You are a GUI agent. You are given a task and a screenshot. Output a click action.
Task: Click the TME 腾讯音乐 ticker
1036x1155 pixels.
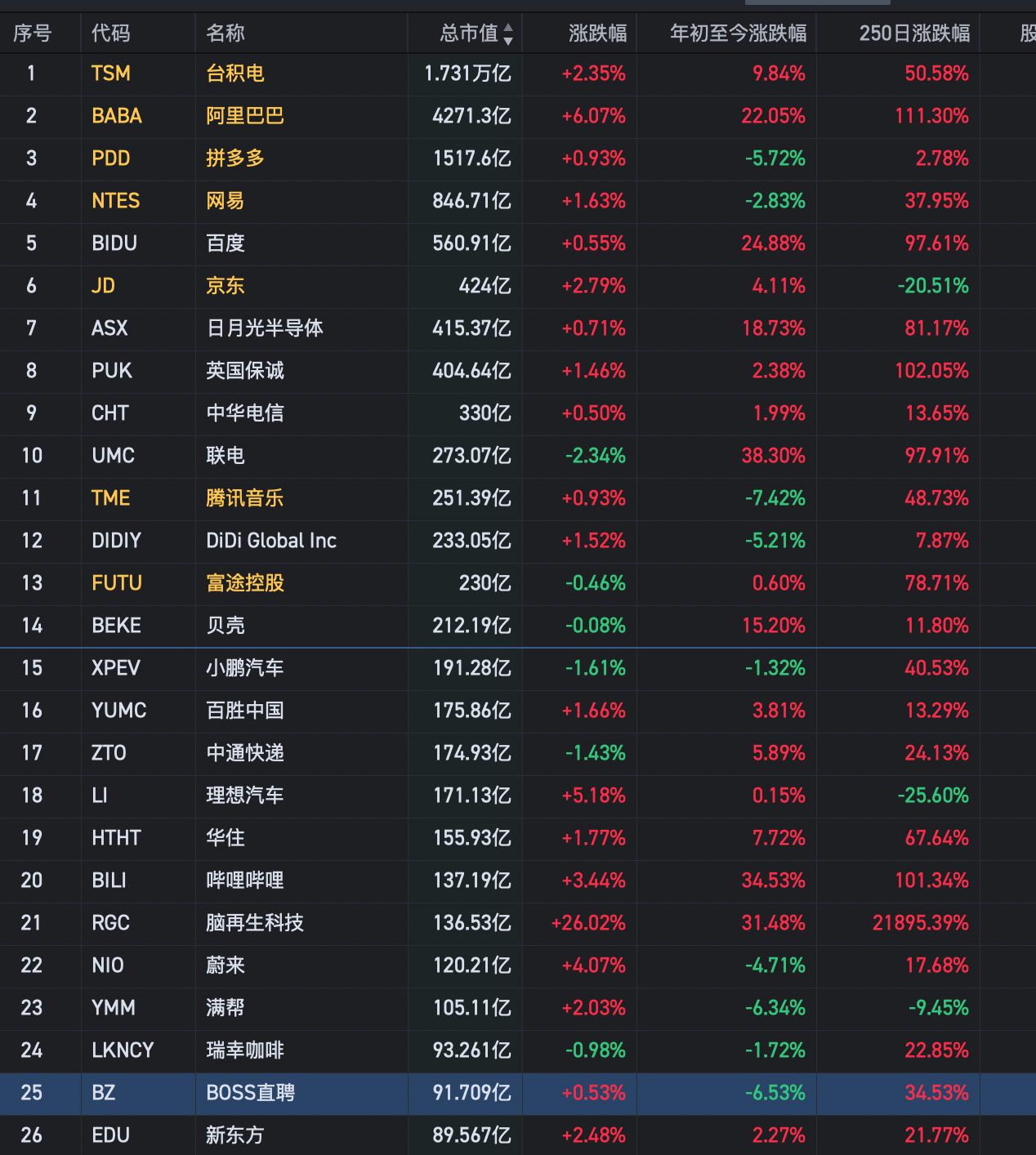tap(110, 498)
